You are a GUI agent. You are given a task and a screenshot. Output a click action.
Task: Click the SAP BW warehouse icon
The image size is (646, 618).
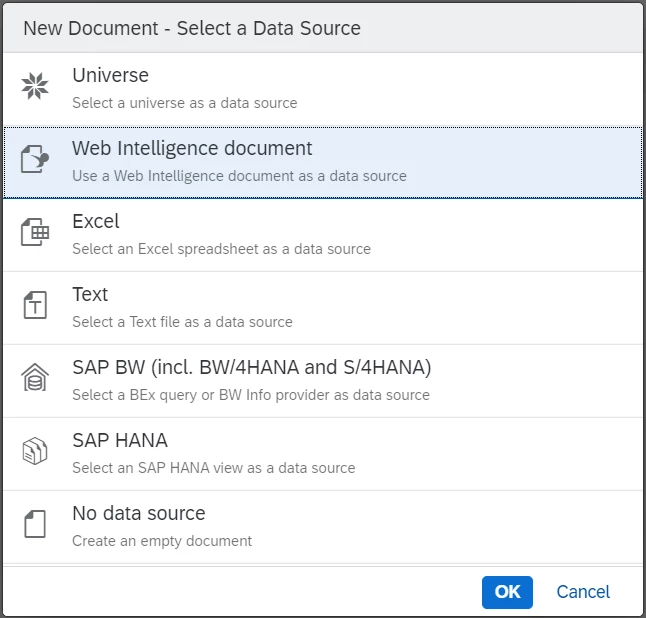click(x=35, y=378)
